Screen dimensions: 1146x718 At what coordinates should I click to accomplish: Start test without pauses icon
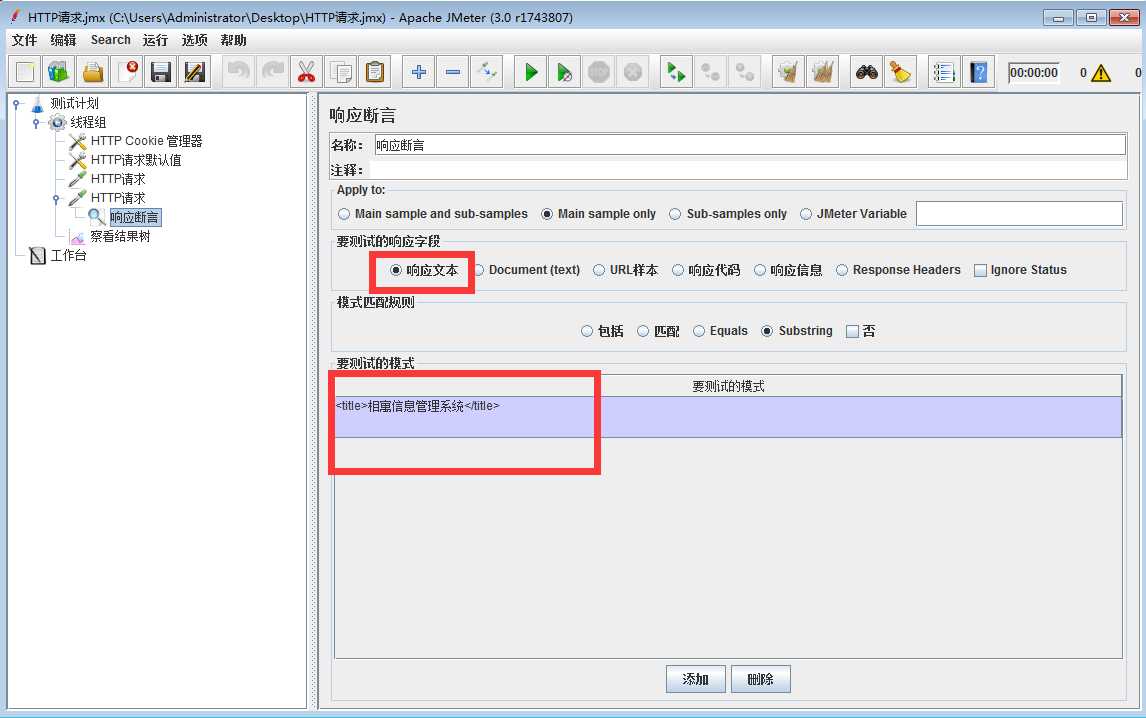[565, 72]
